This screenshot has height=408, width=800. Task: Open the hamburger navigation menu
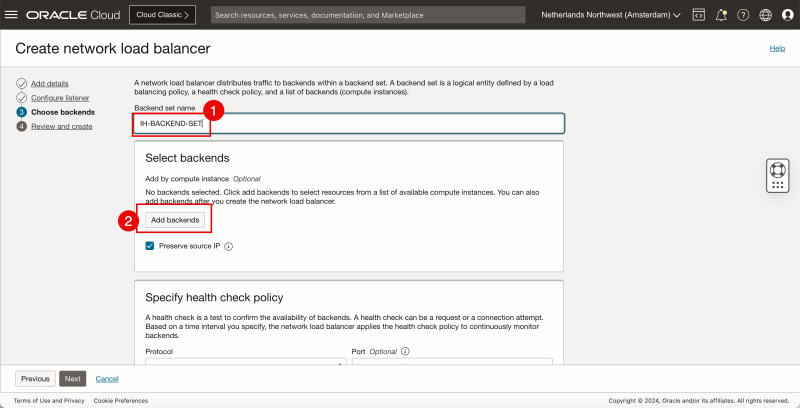12,15
